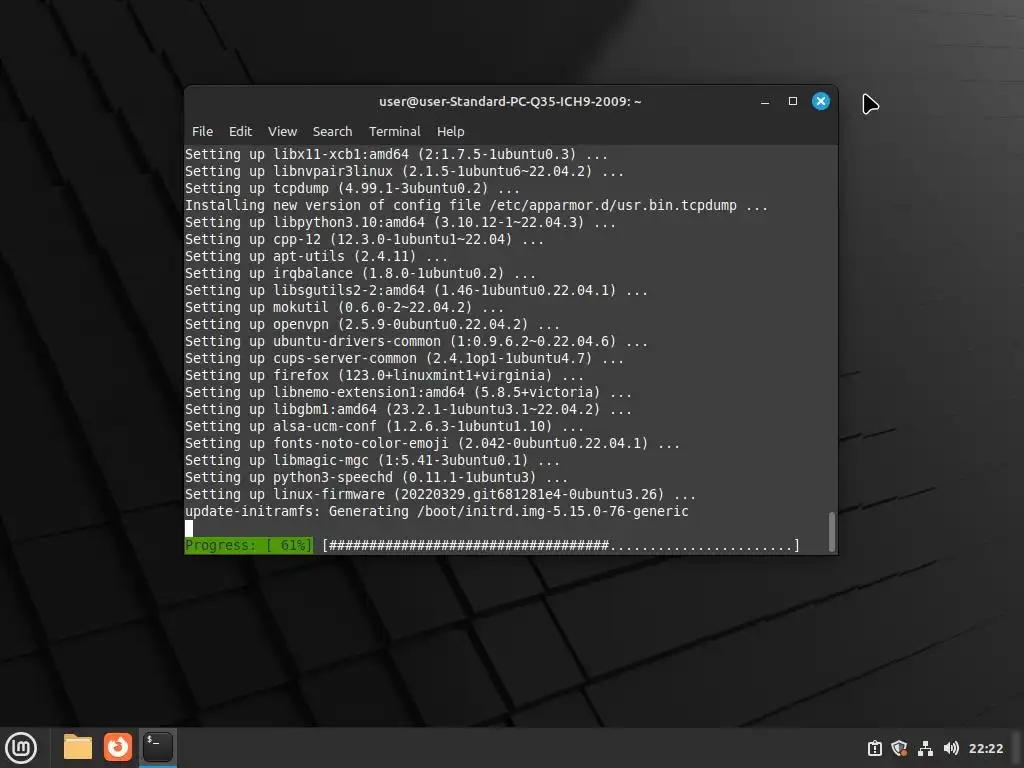
Task: Click the 'Setting up alsa-ucm-conf' line
Action: click(384, 426)
